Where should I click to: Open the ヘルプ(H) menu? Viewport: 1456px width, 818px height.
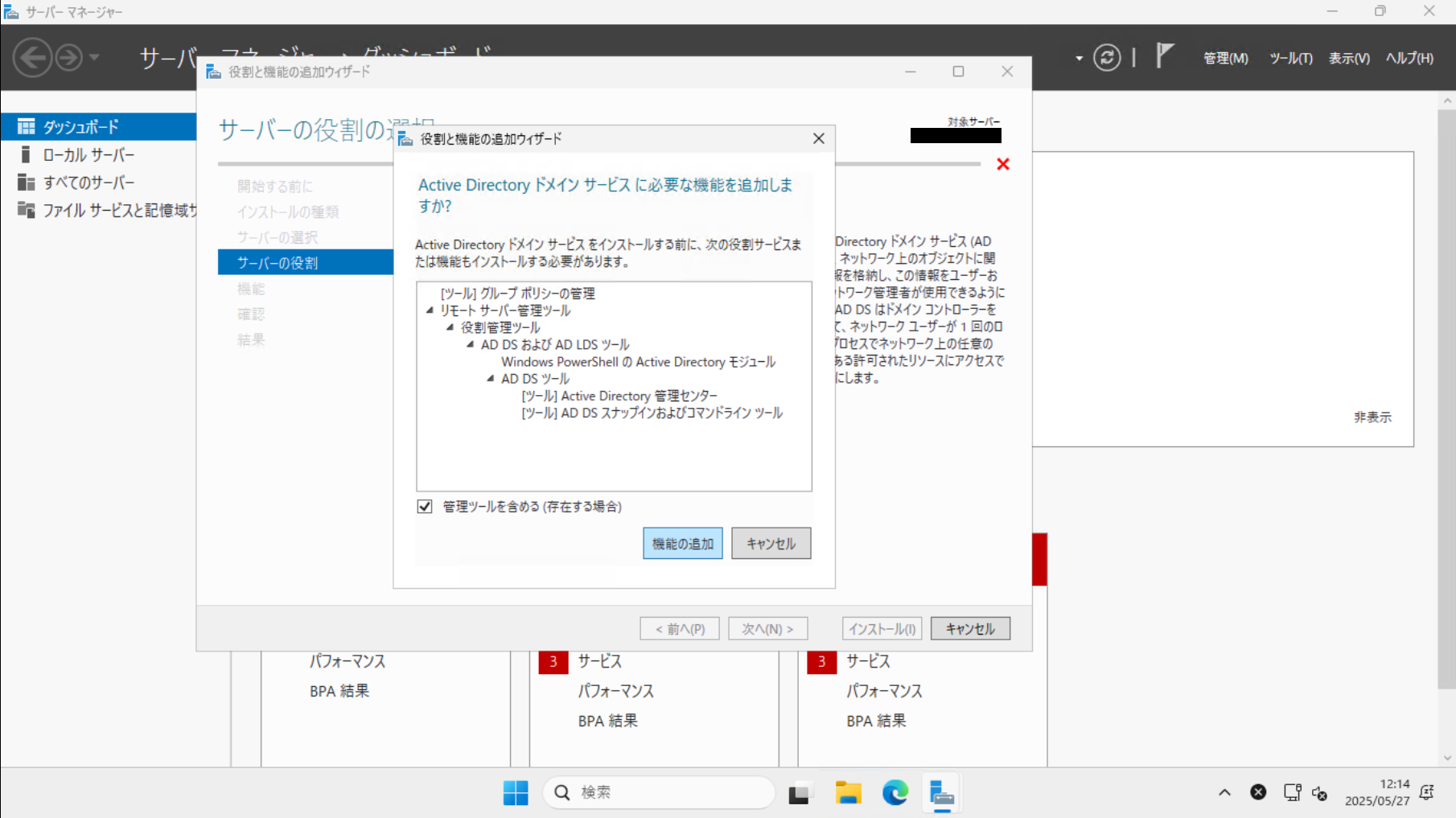click(1409, 58)
